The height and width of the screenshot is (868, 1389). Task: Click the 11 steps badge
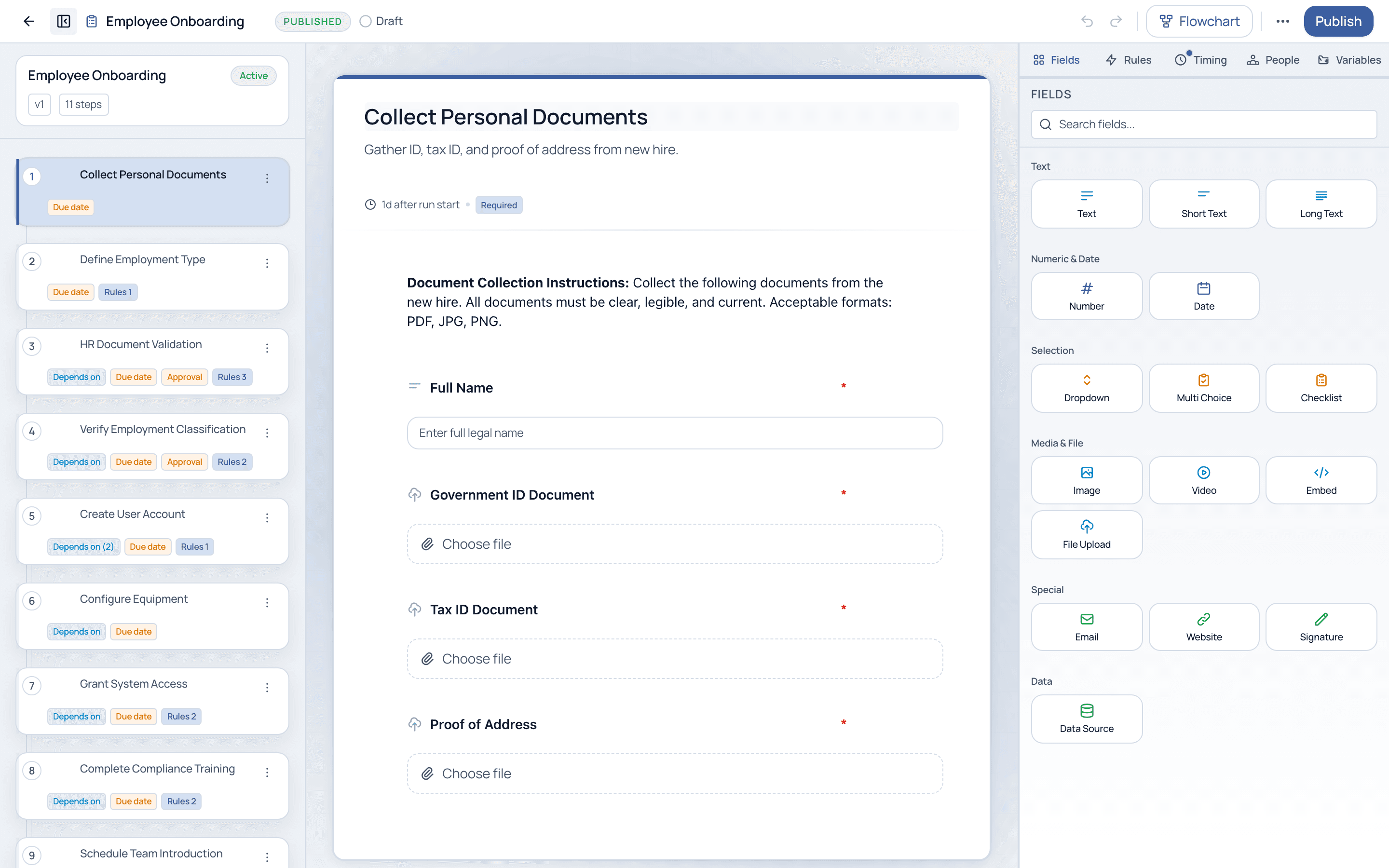tap(83, 105)
